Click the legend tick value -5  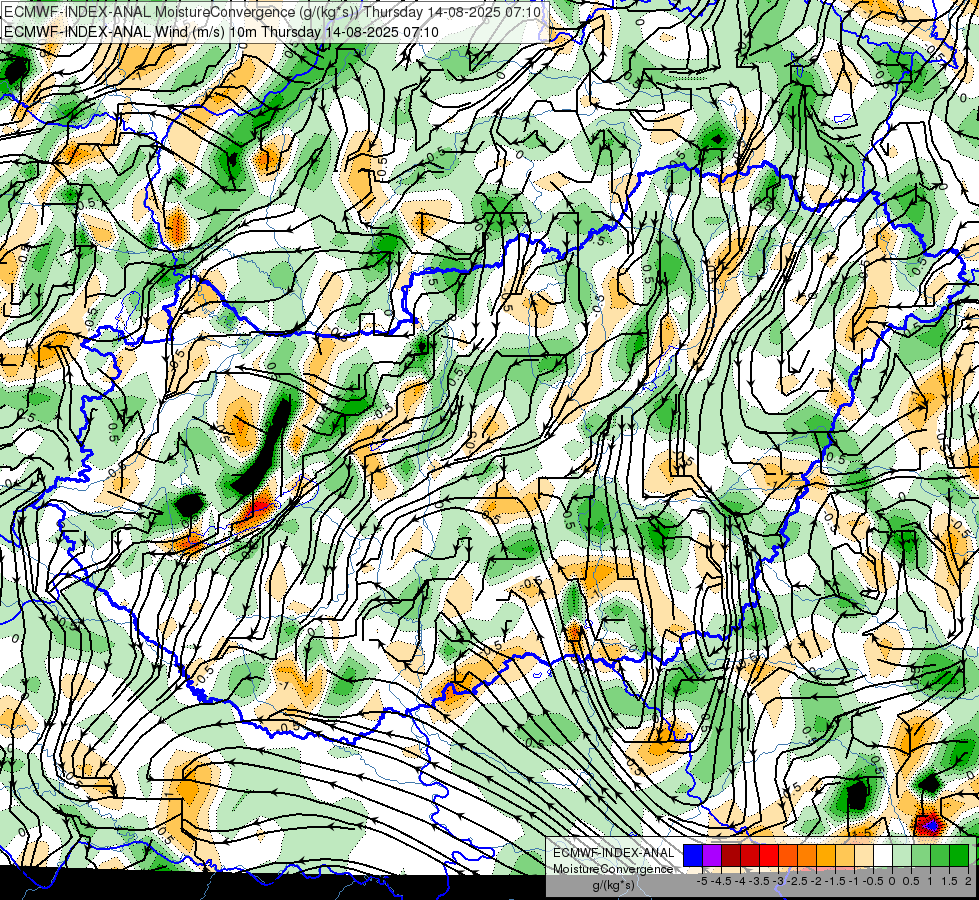(x=702, y=881)
